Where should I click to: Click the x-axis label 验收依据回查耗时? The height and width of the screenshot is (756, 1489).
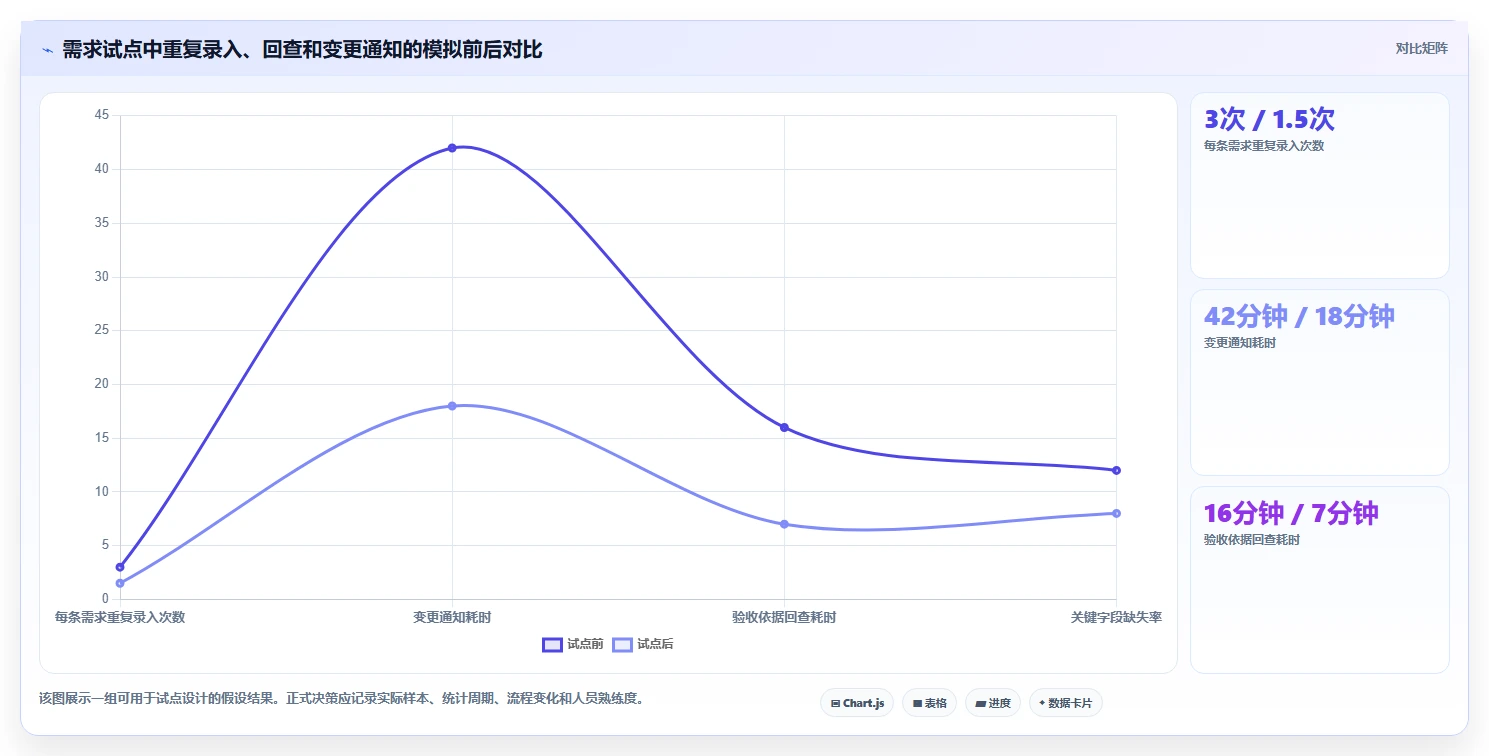pos(784,617)
